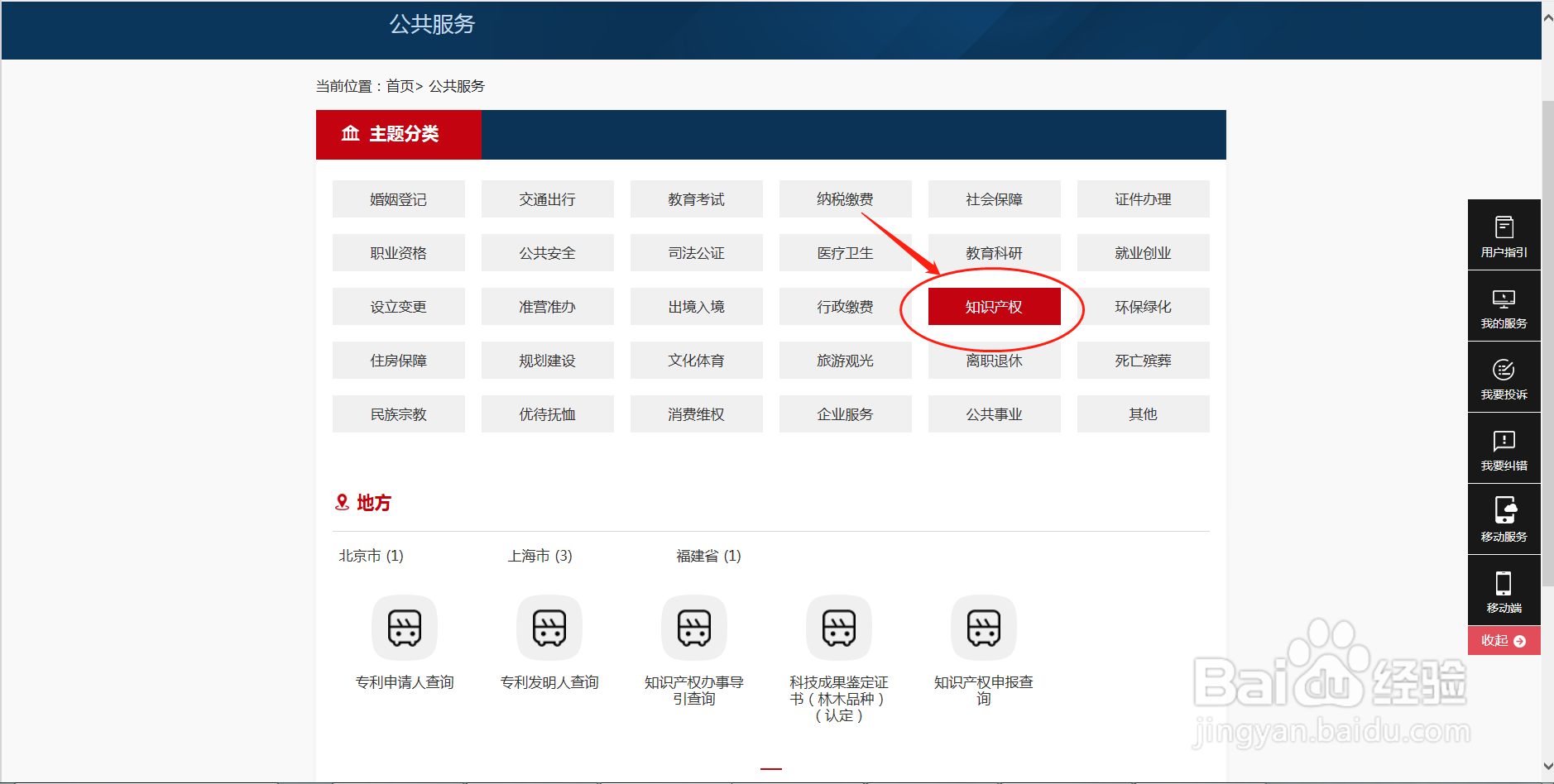Open the 用户指引 user guide panel

click(1504, 234)
